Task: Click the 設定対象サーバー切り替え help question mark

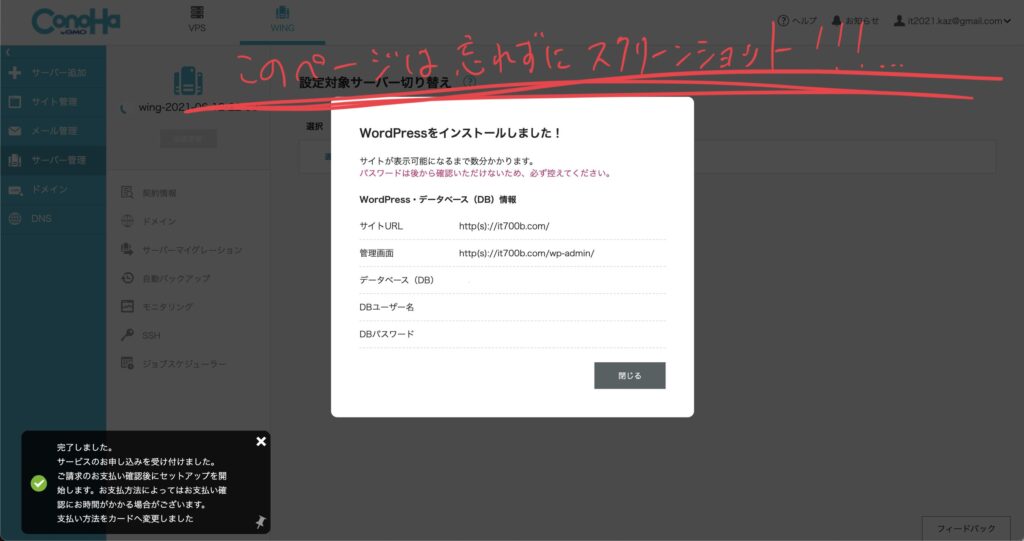Action: [x=469, y=82]
